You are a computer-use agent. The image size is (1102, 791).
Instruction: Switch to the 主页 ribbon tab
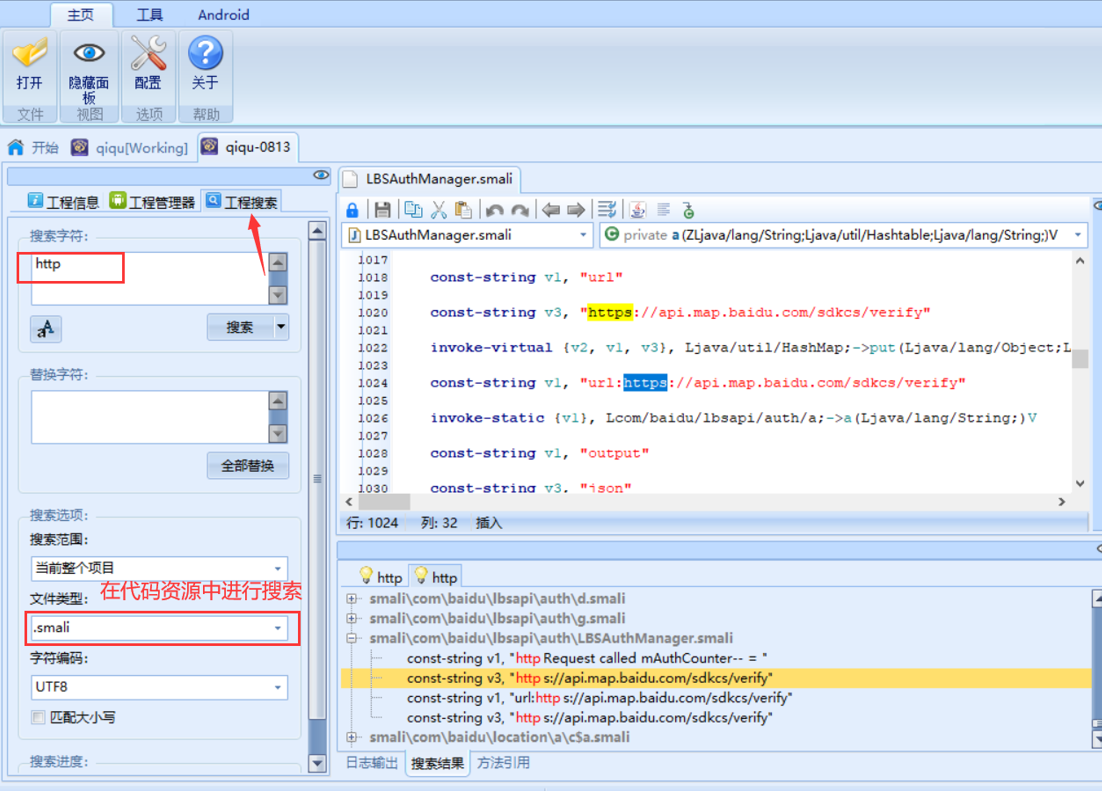click(81, 15)
